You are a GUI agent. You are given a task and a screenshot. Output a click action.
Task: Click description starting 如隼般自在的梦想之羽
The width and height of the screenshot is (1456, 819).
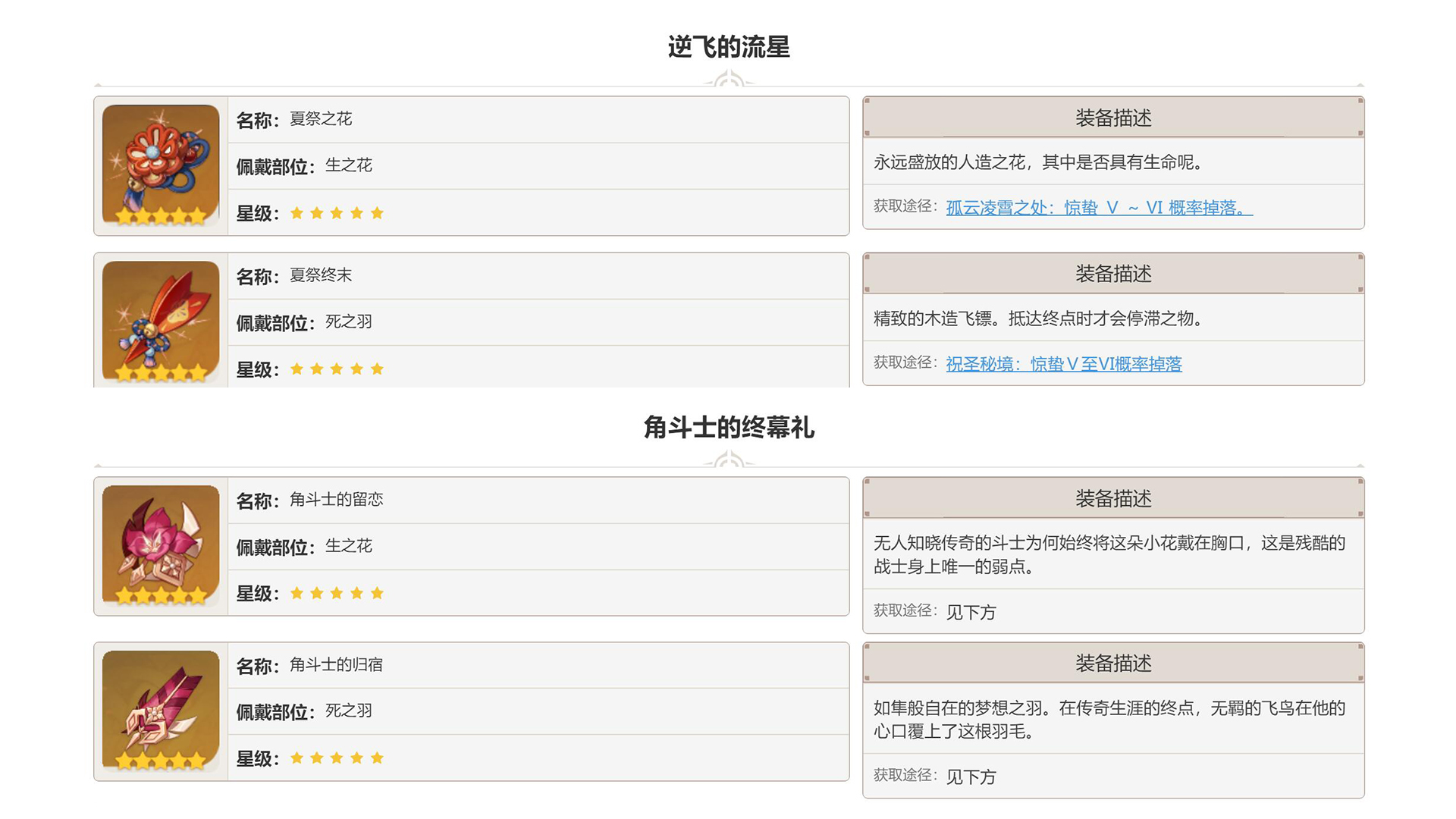1109,720
